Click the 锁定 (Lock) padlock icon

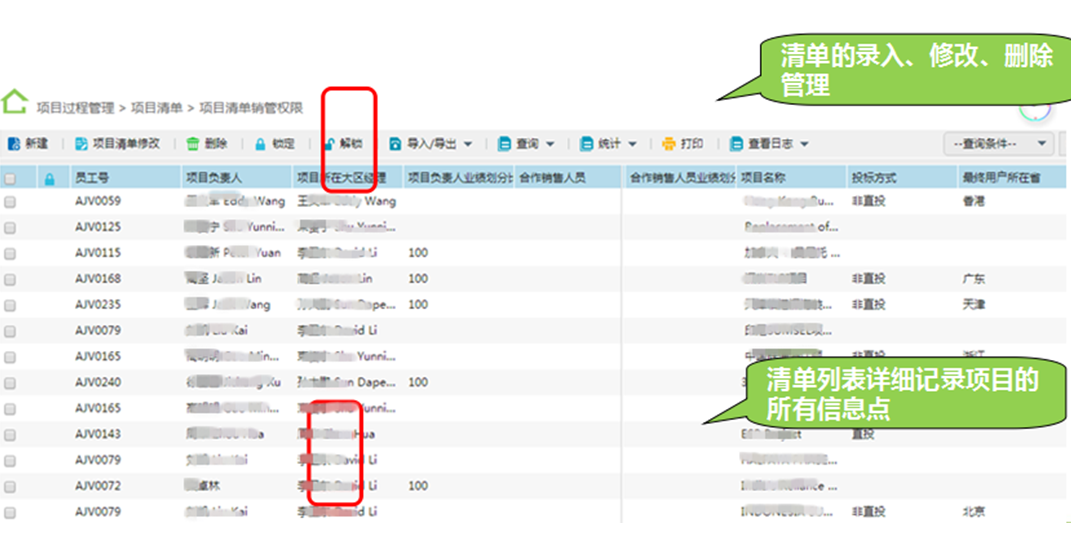pyautogui.click(x=261, y=144)
